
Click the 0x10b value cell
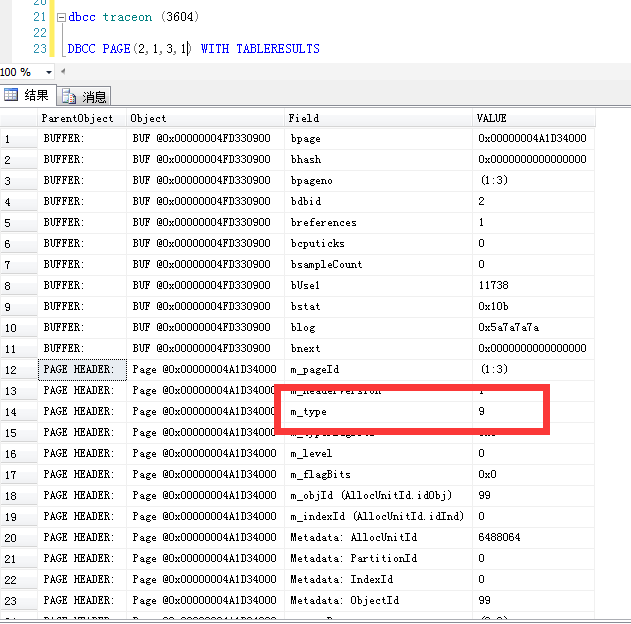click(533, 307)
